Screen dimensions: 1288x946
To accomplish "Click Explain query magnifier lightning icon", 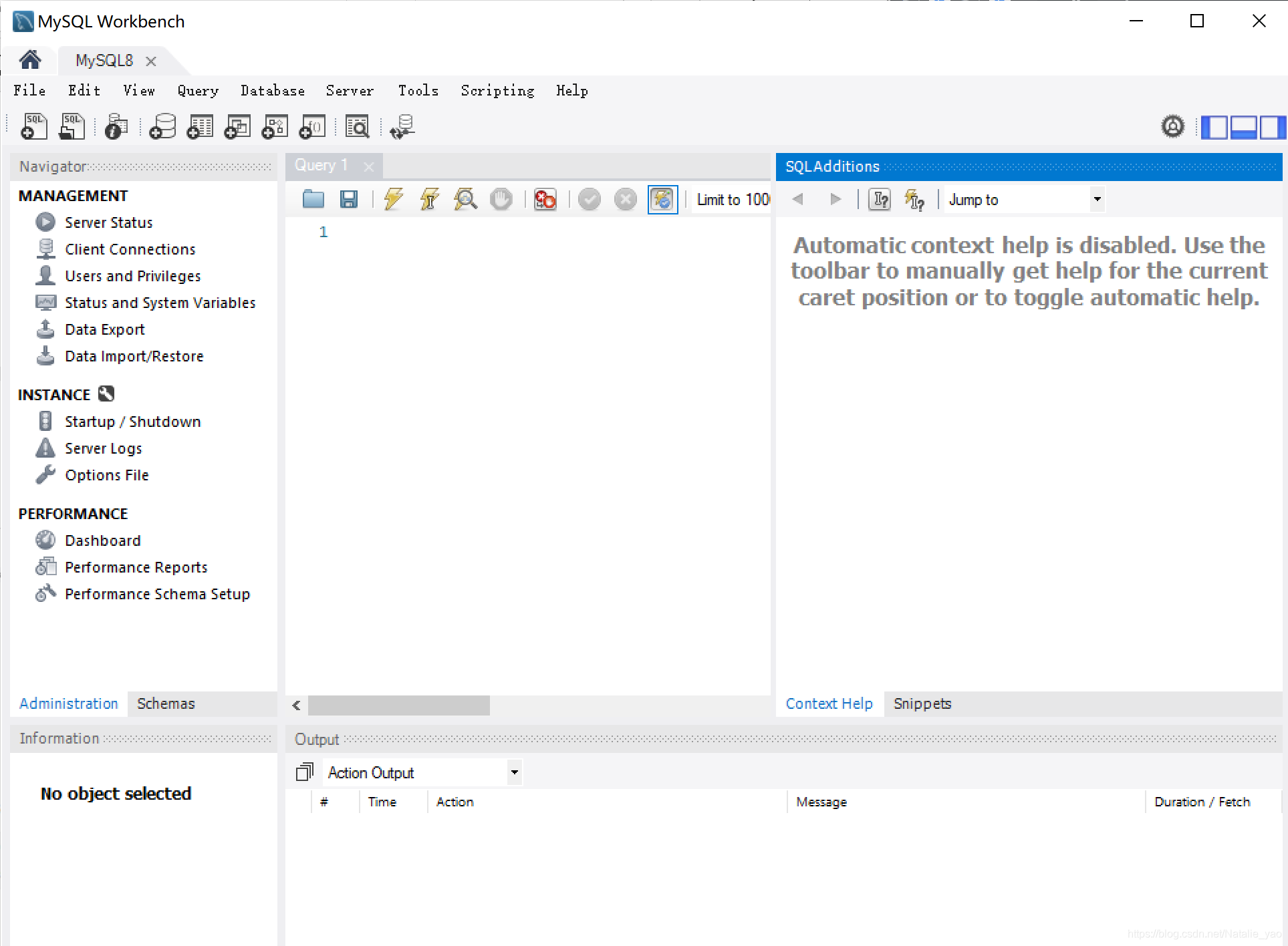I will click(465, 199).
